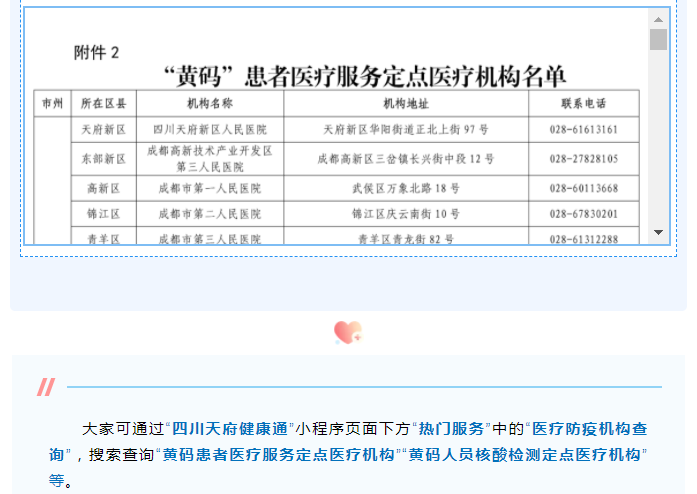Click the pink heart divider icon
Image resolution: width=697 pixels, height=494 pixels.
point(347,332)
